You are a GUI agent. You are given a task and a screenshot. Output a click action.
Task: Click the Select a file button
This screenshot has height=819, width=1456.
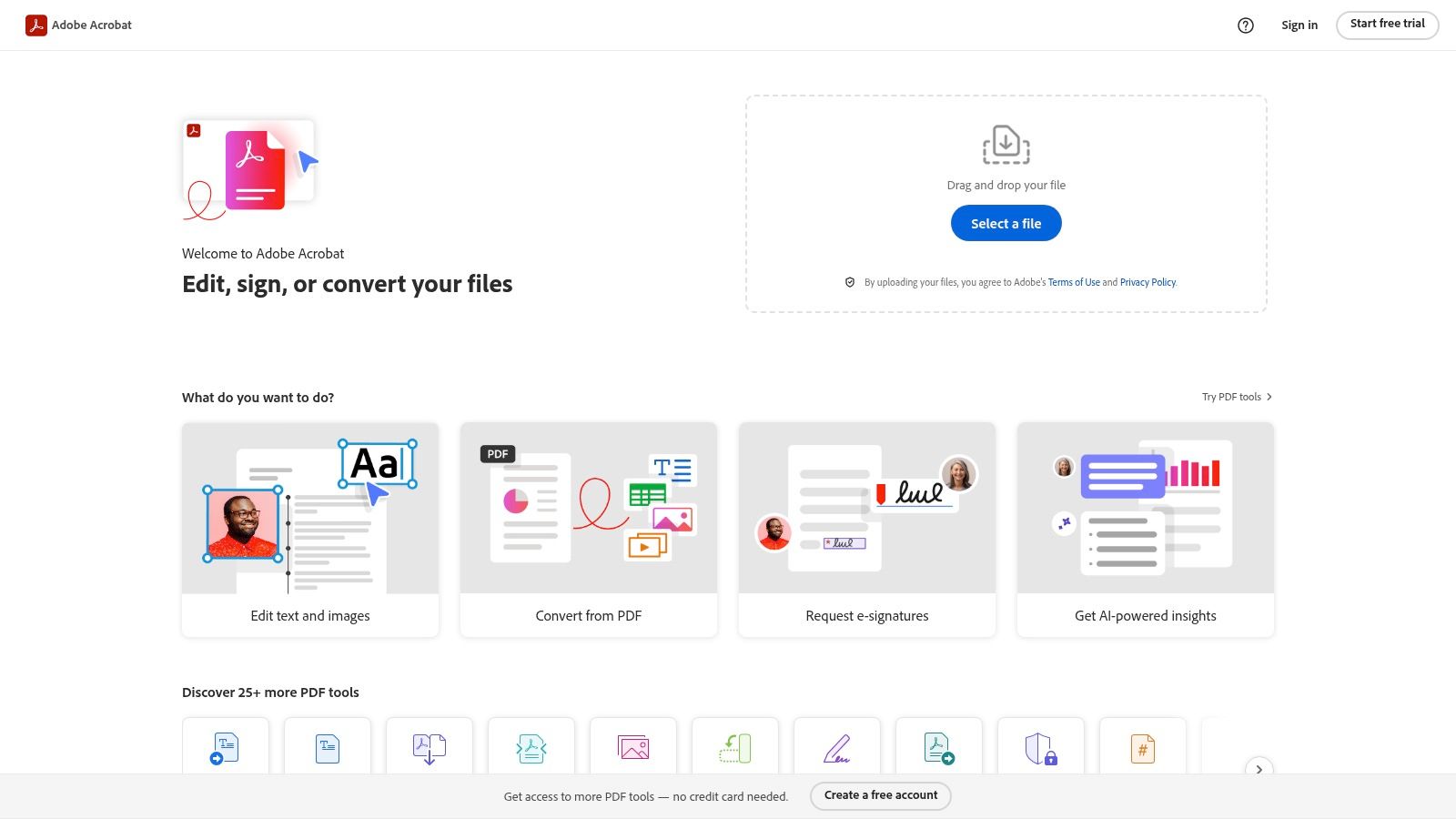click(1006, 223)
